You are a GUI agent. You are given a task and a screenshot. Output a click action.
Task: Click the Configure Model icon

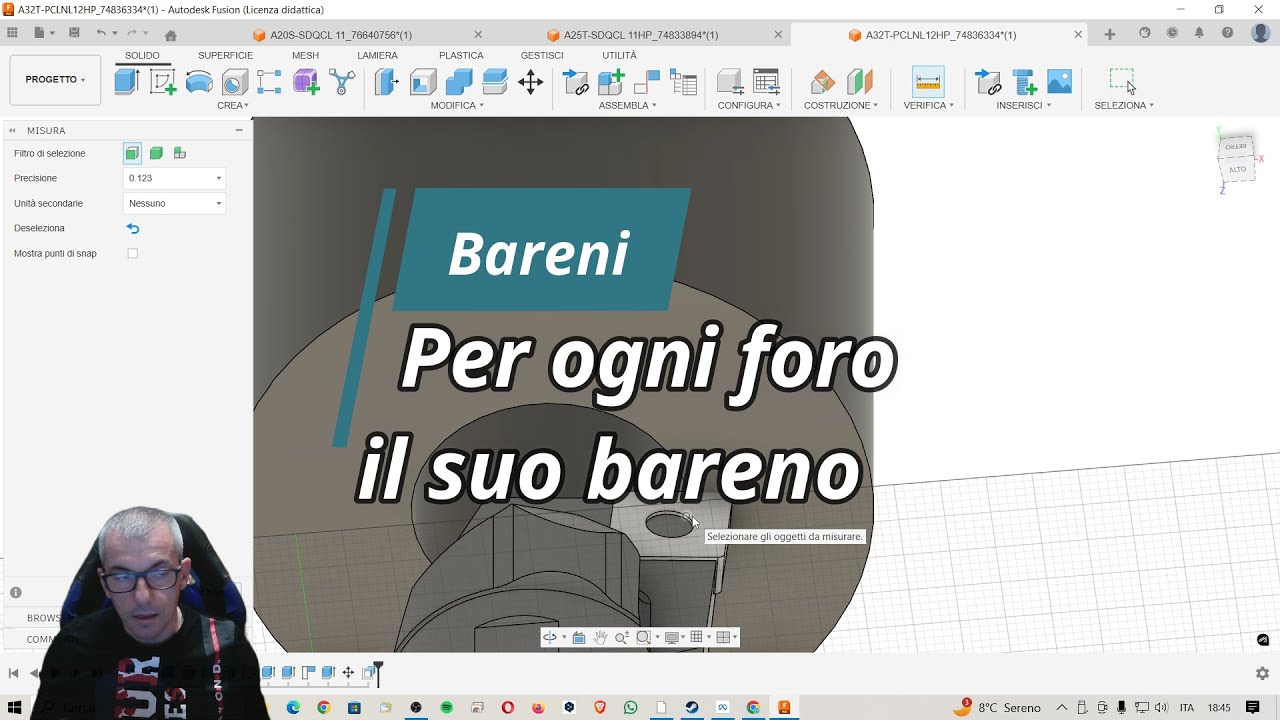click(730, 82)
